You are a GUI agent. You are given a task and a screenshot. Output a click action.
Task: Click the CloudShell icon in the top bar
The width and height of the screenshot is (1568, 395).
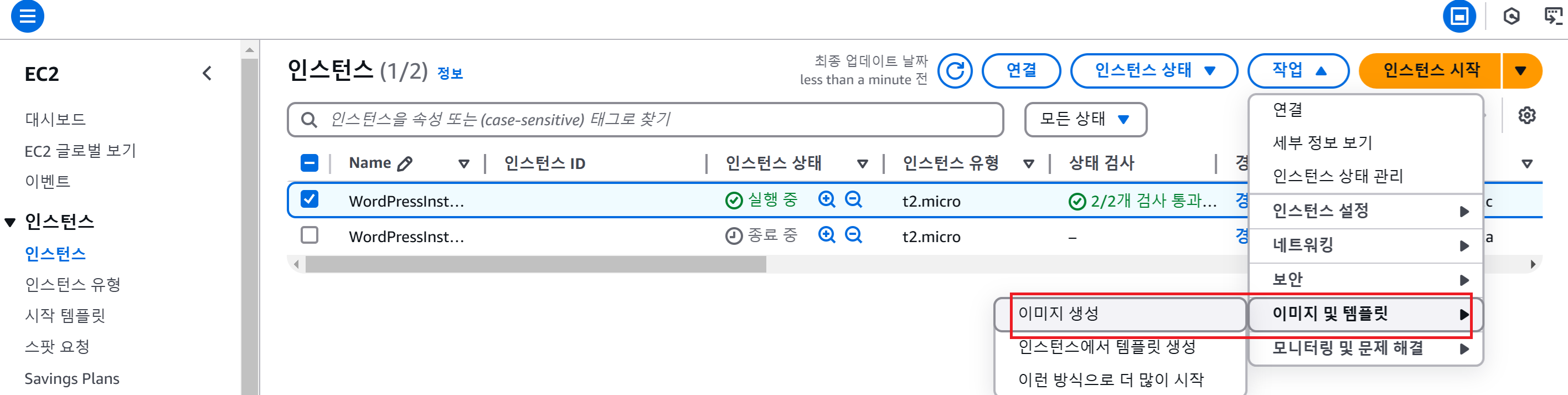coord(1459,17)
